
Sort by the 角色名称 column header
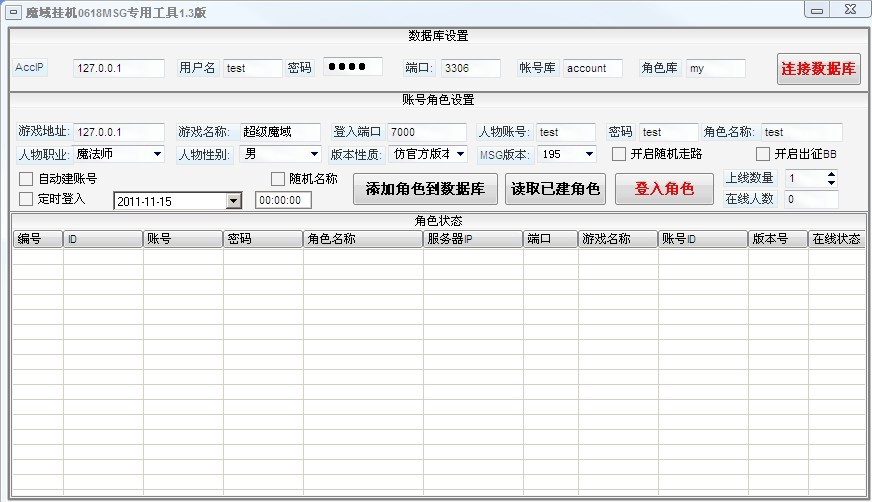(362, 240)
